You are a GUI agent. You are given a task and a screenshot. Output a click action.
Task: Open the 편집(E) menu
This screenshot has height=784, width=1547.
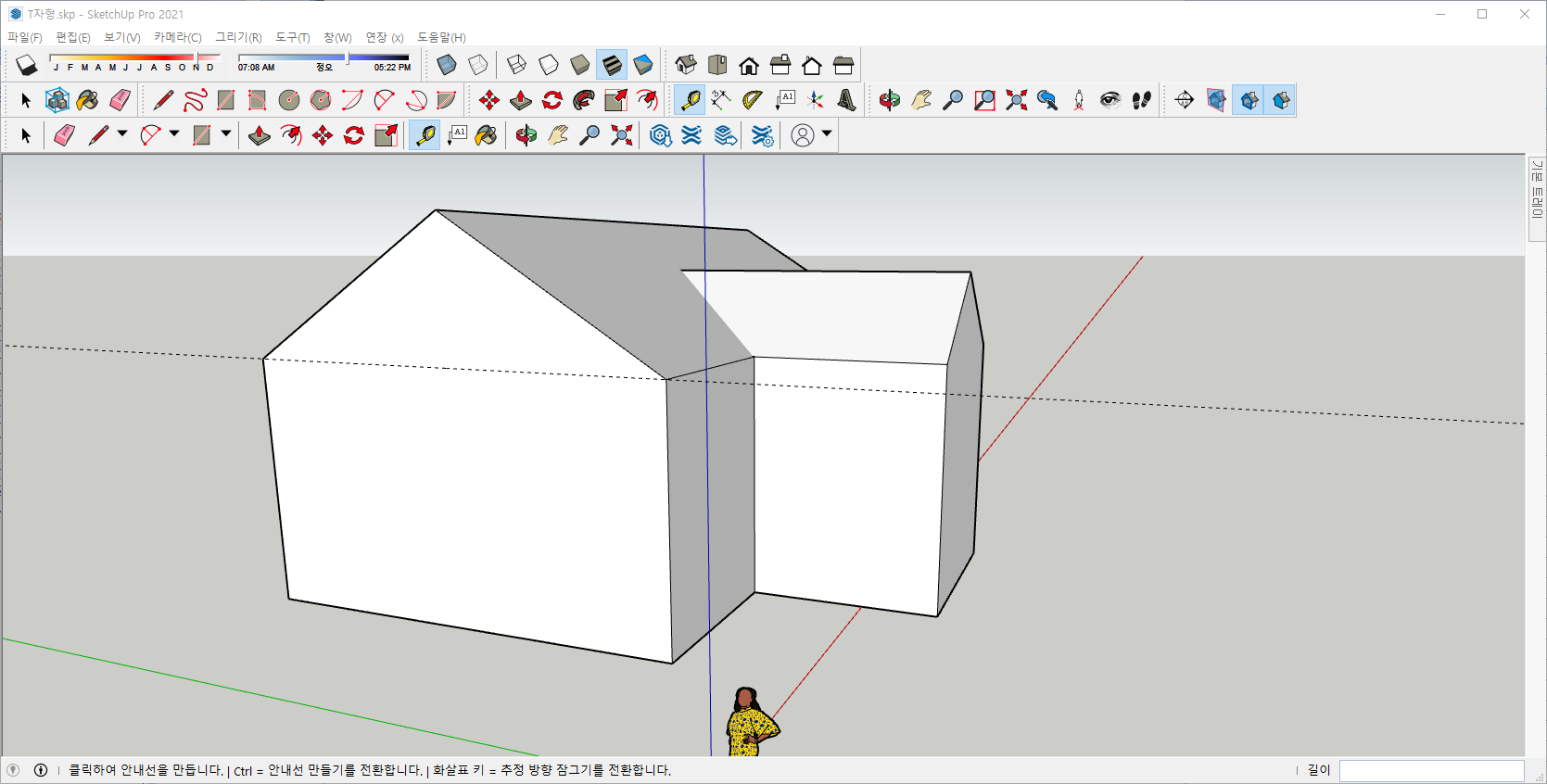[73, 37]
